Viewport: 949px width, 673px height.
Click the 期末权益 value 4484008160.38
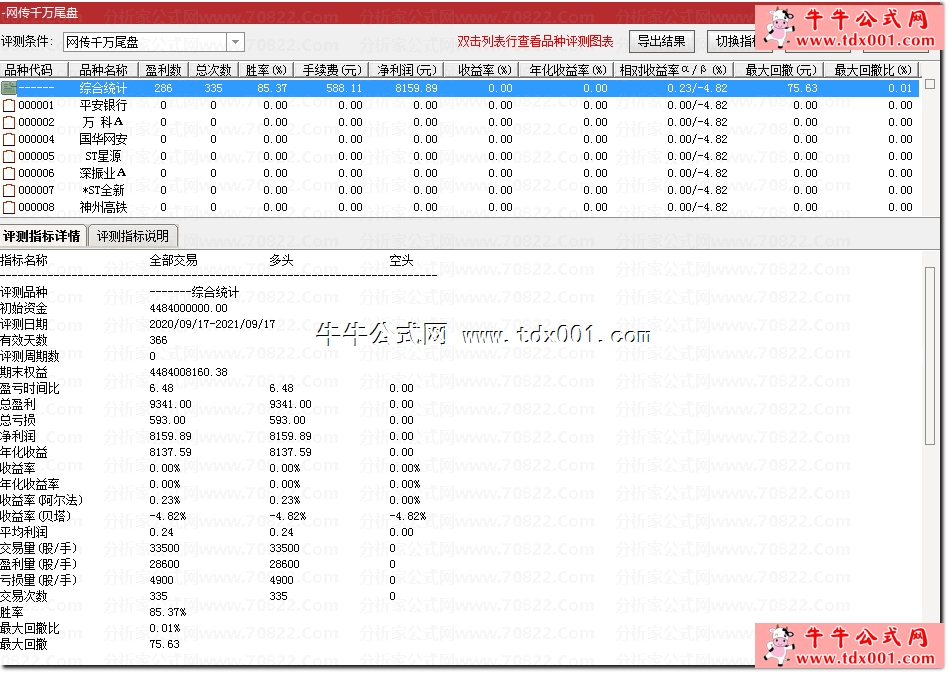(188, 372)
